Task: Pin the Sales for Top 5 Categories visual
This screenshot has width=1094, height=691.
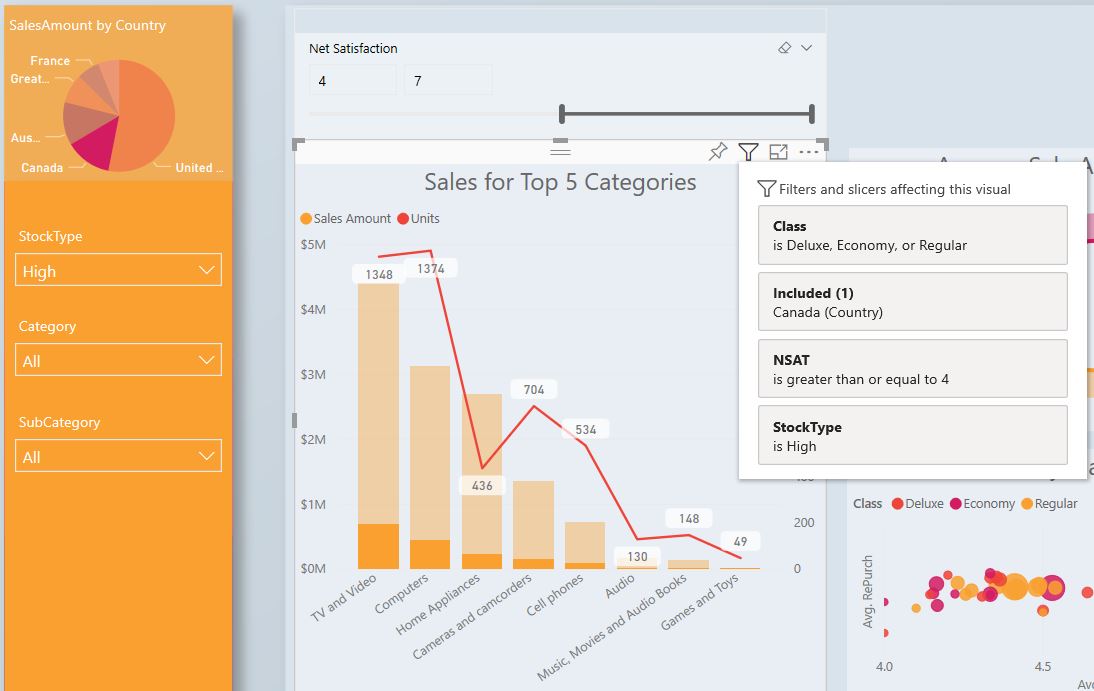Action: click(717, 152)
